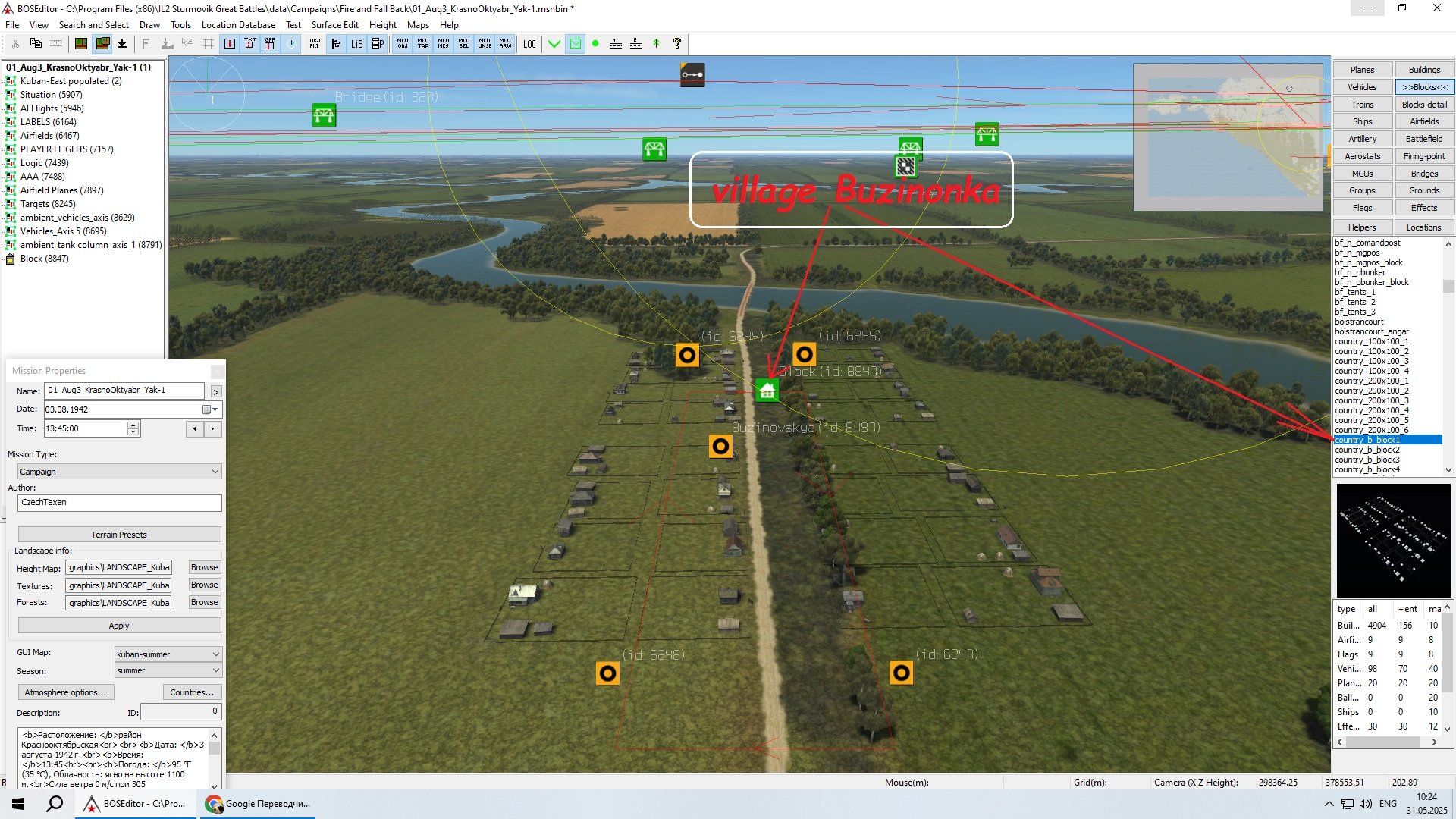Click the OBJ FILT object filter icon
This screenshot has width=1456, height=819.
point(315,44)
